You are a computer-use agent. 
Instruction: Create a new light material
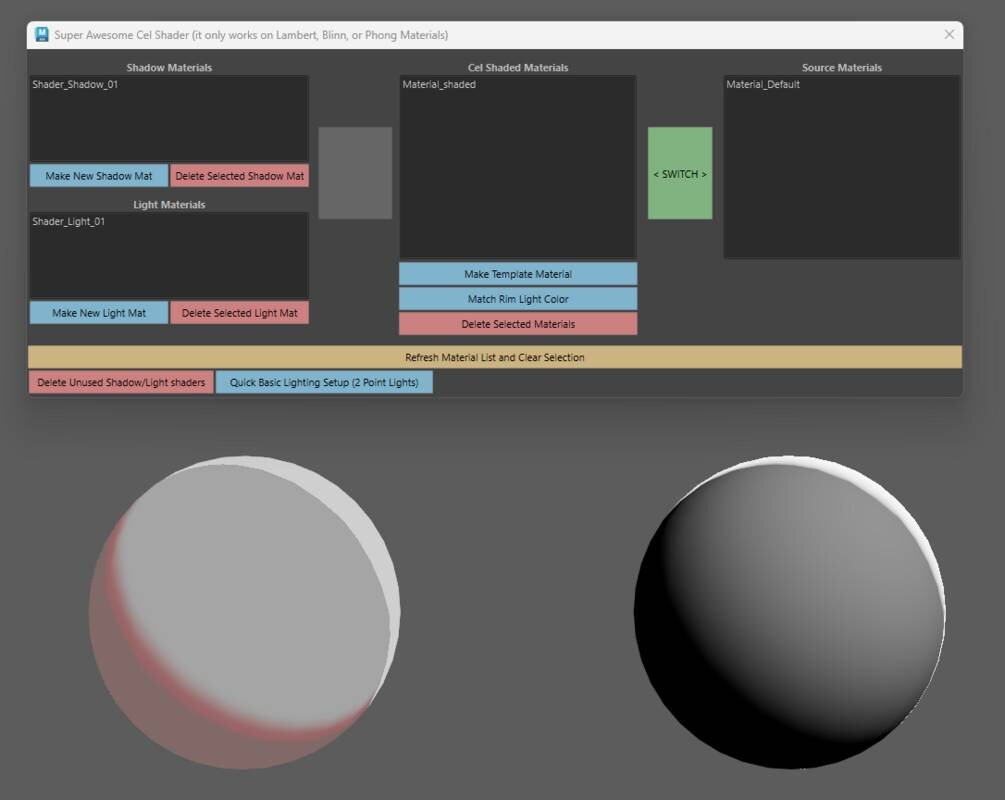pos(99,313)
